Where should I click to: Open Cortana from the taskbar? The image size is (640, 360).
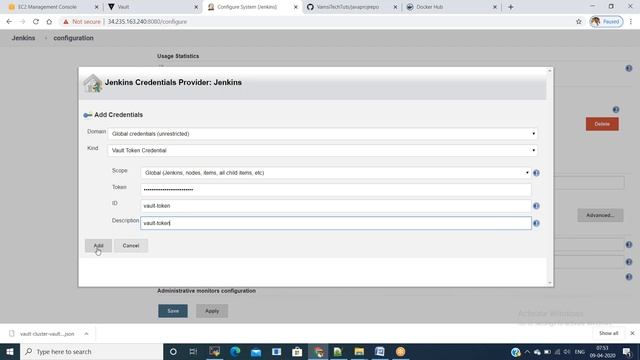(x=173, y=351)
